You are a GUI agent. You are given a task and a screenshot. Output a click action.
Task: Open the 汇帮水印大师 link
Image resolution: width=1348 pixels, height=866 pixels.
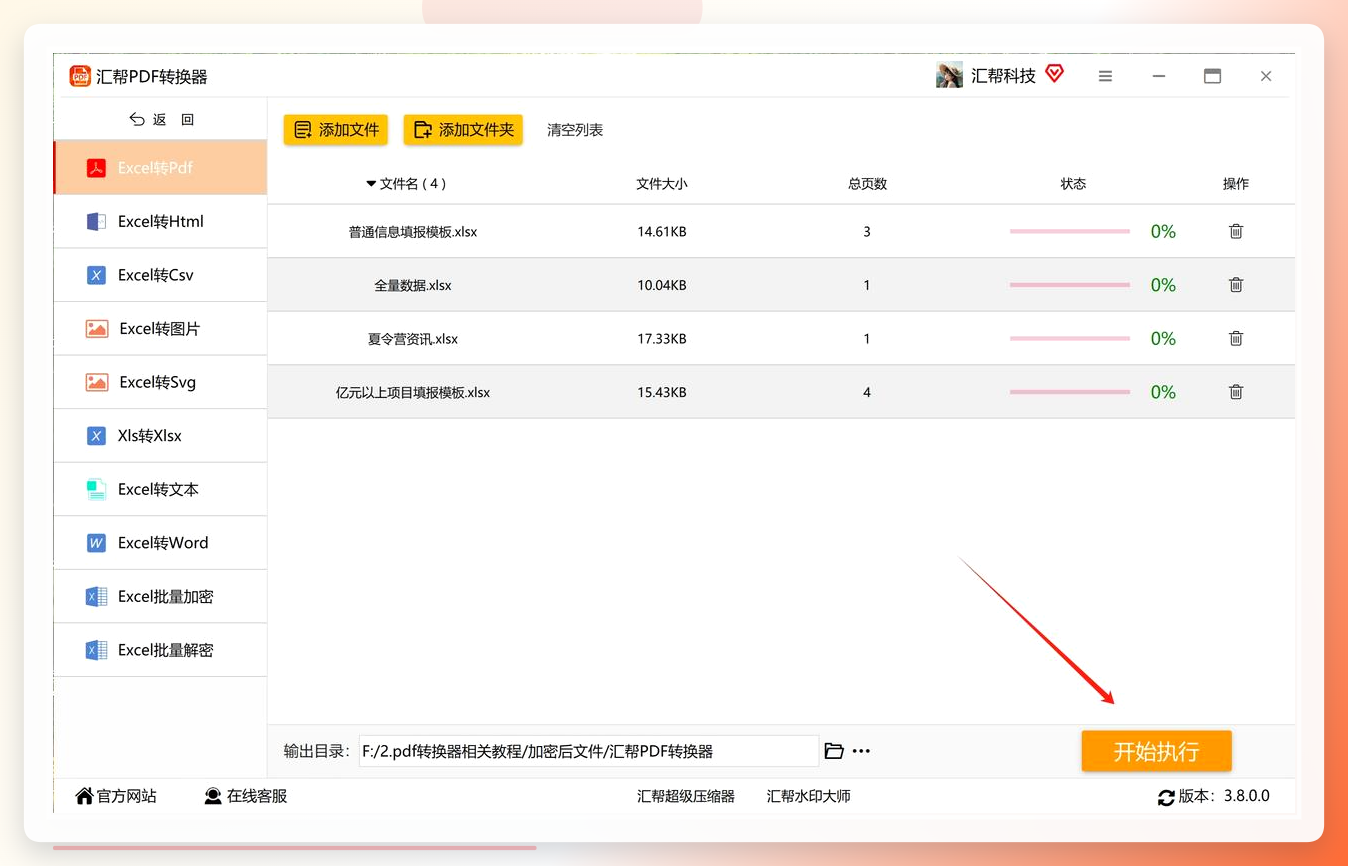(809, 797)
